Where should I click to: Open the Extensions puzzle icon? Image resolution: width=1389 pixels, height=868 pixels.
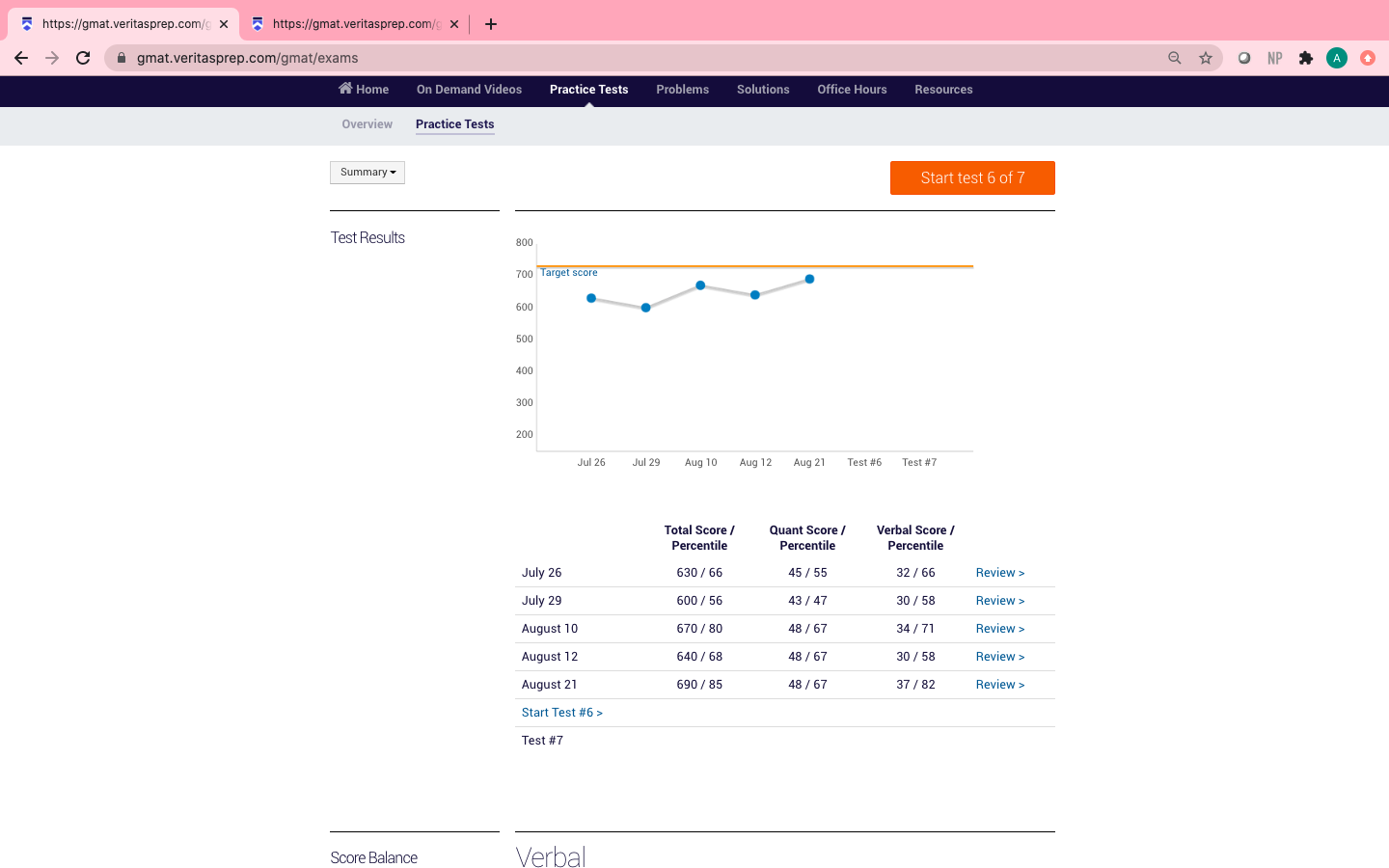[x=1306, y=58]
